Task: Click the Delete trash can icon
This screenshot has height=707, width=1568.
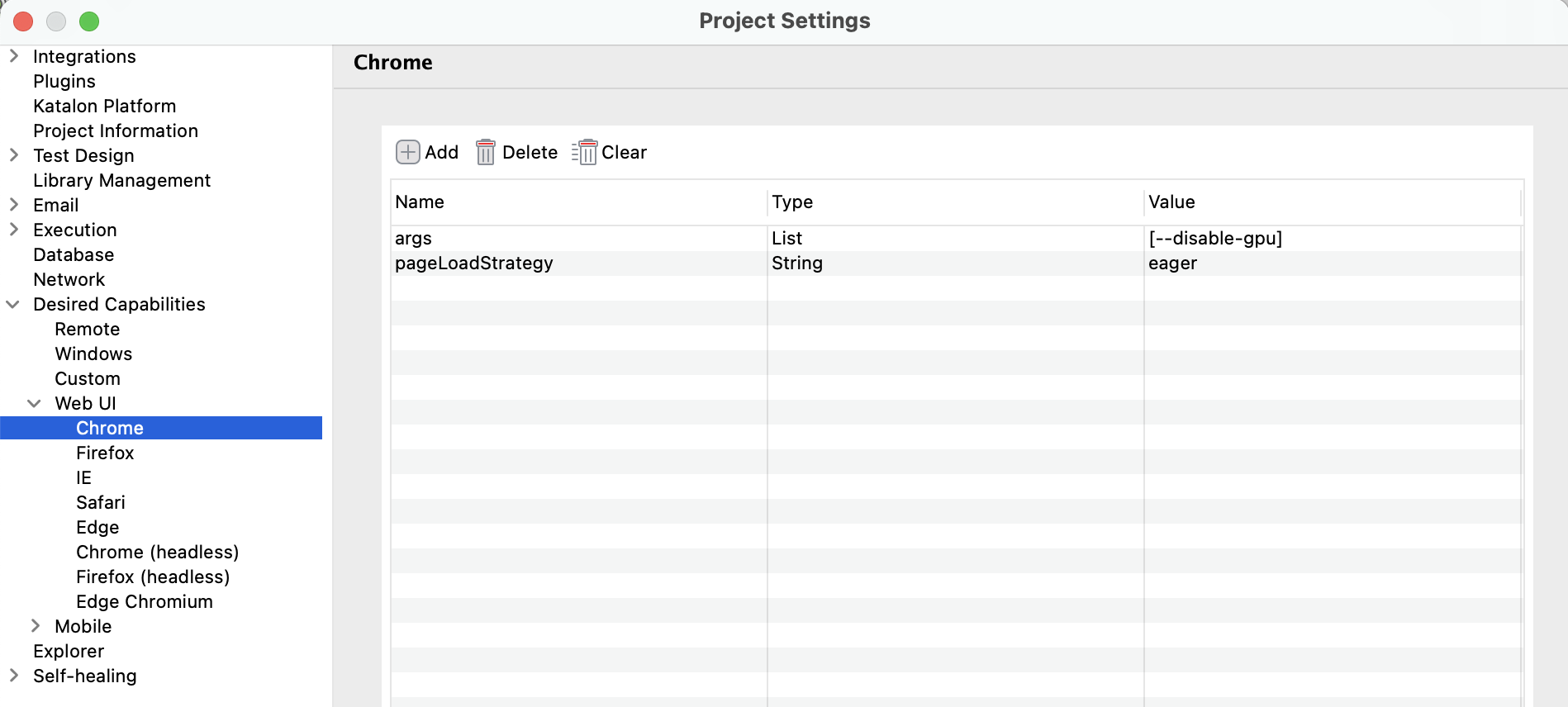Action: 486,153
